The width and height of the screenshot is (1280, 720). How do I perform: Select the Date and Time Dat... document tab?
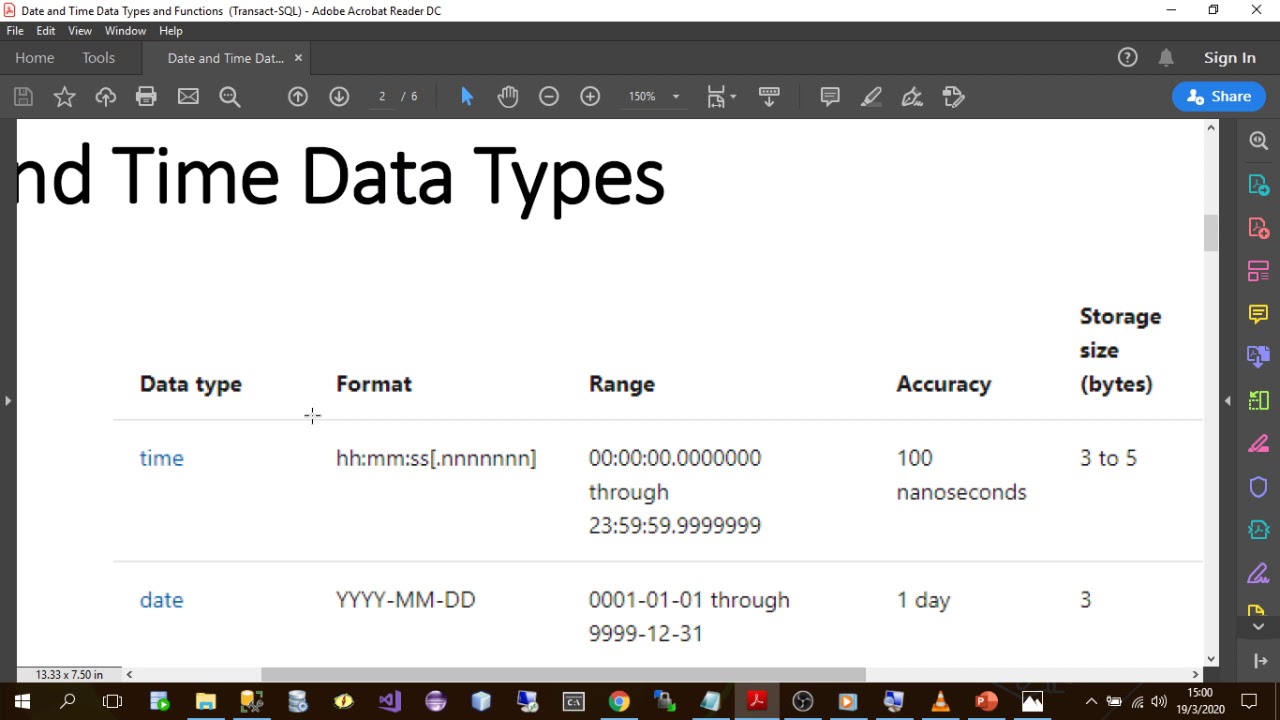coord(226,58)
